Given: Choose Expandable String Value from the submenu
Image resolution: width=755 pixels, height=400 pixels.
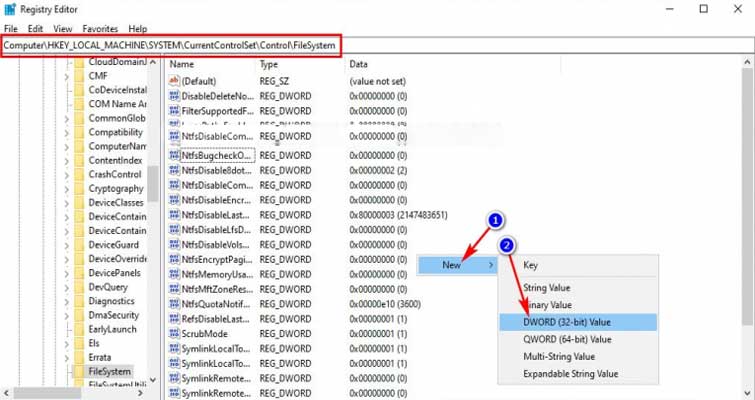Looking at the screenshot, I should click(578, 374).
